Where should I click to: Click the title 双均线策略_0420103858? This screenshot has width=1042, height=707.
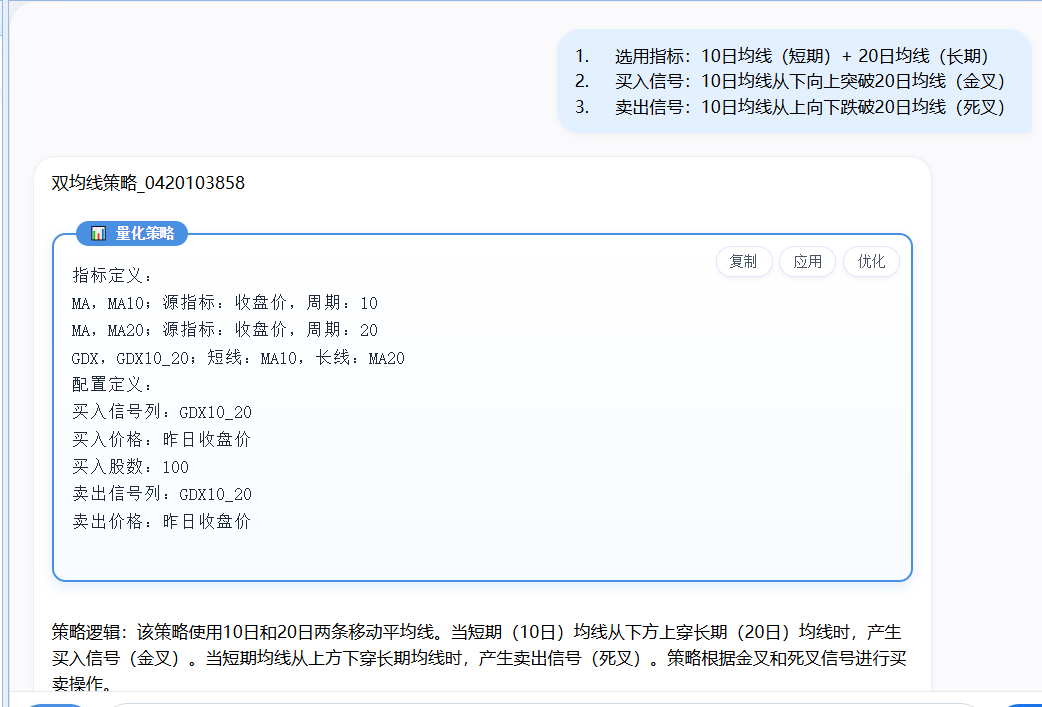click(148, 183)
